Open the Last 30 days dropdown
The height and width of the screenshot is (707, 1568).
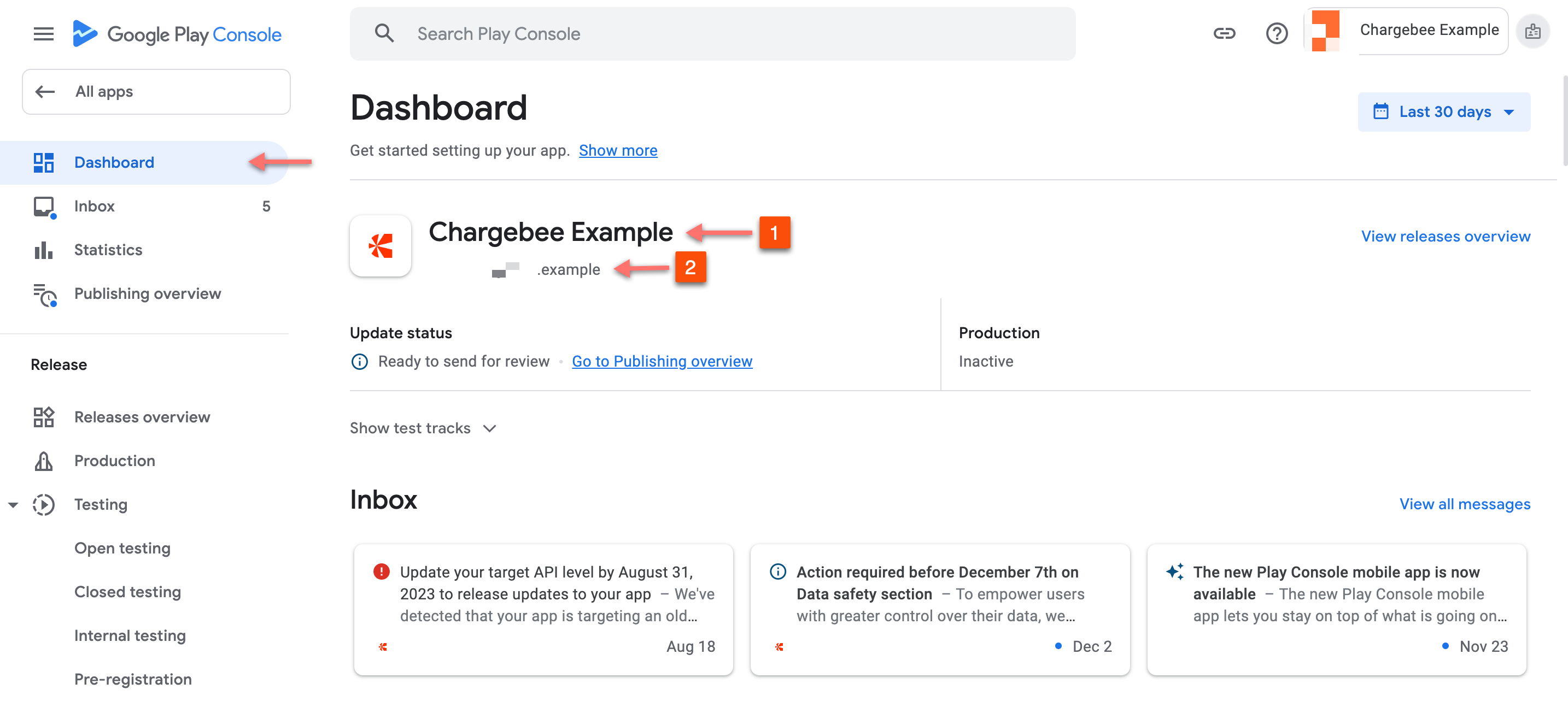[x=1443, y=112]
